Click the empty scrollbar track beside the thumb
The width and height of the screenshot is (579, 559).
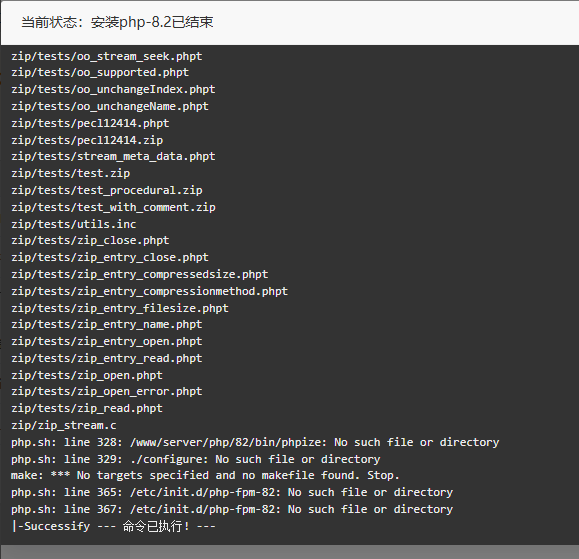[354, 552]
